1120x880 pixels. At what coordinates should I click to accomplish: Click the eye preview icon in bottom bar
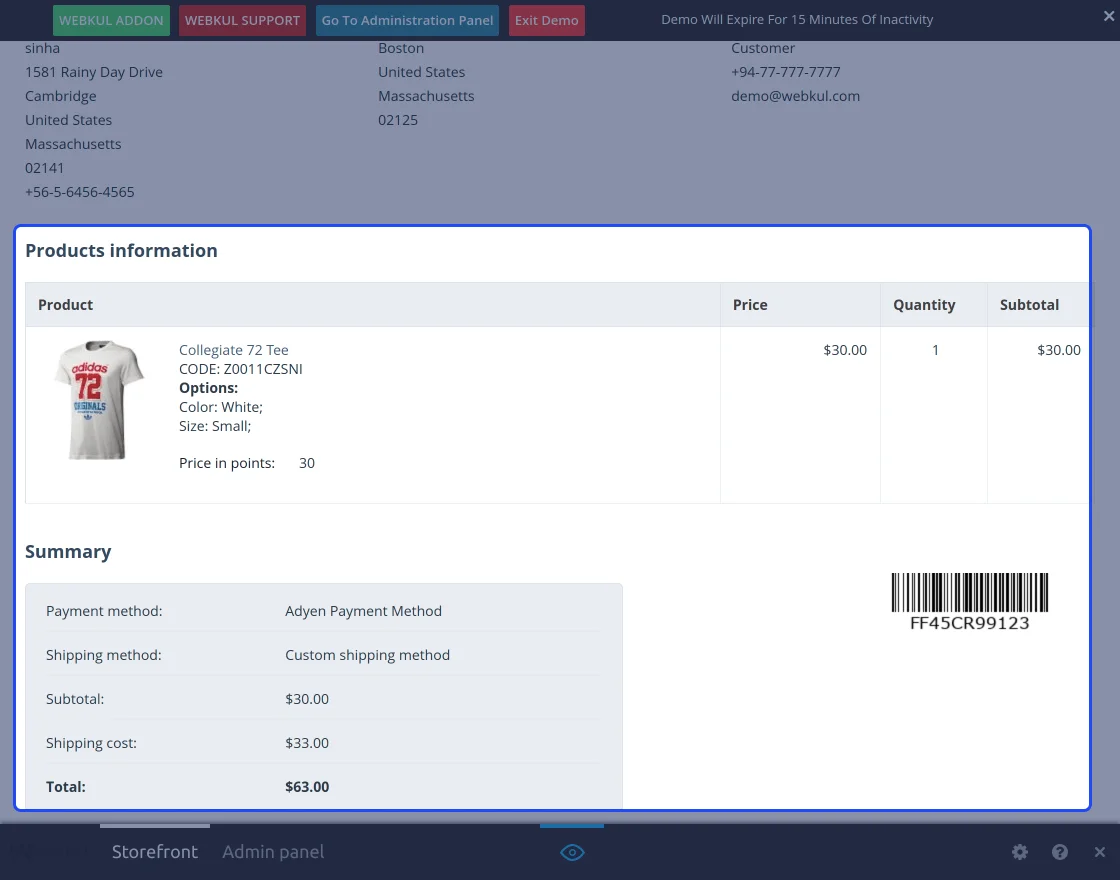pyautogui.click(x=572, y=852)
